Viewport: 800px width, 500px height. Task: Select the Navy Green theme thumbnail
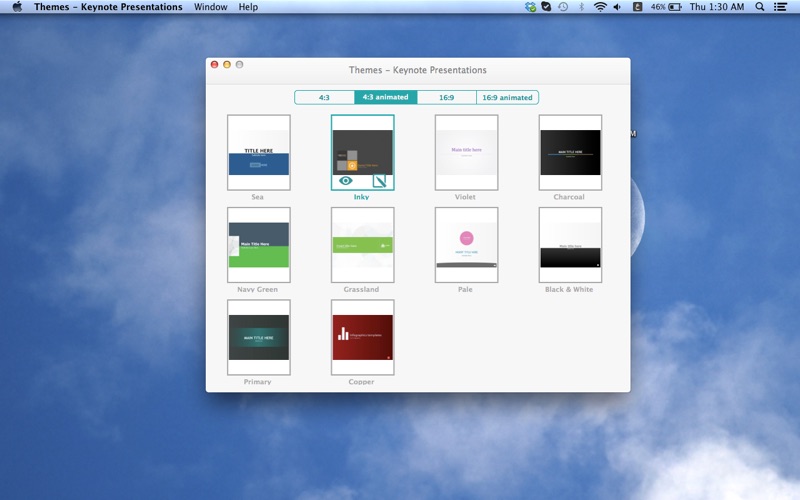[x=259, y=245]
